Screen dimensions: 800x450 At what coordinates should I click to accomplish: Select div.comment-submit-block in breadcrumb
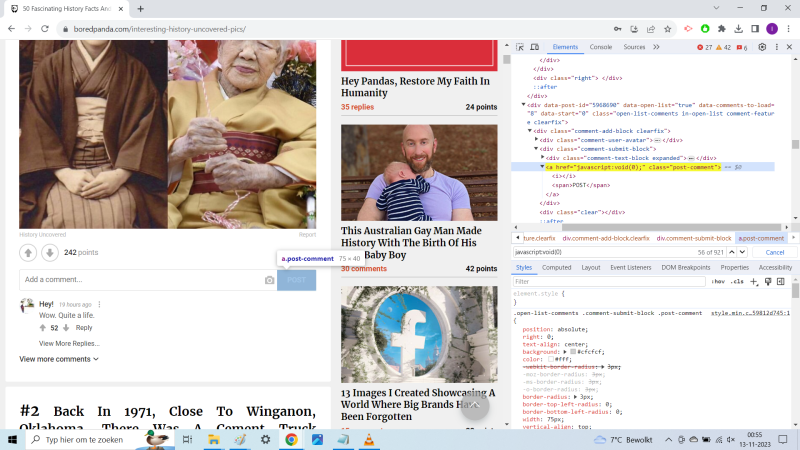pyautogui.click(x=693, y=238)
